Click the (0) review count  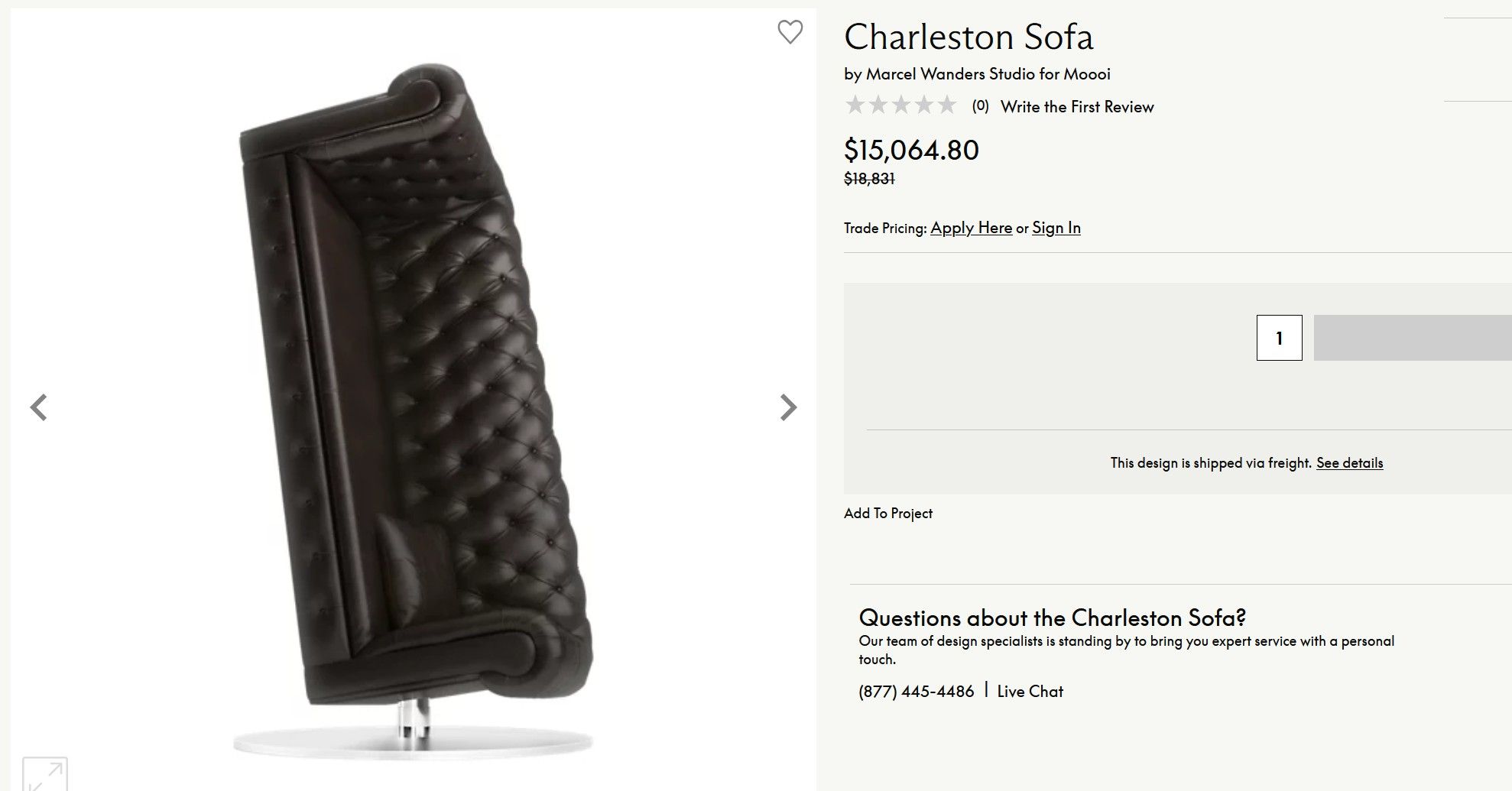coord(980,106)
